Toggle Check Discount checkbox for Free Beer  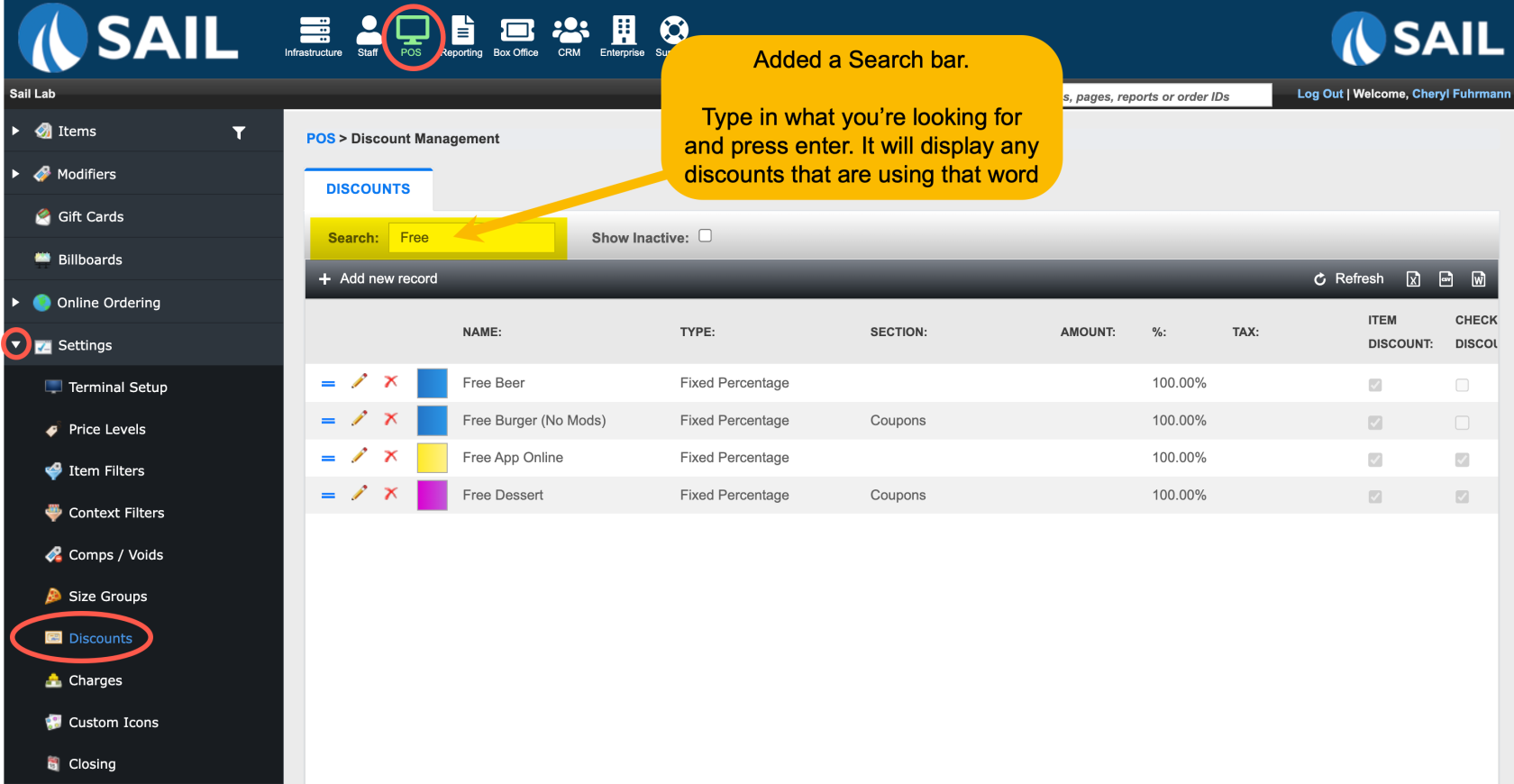point(1462,385)
